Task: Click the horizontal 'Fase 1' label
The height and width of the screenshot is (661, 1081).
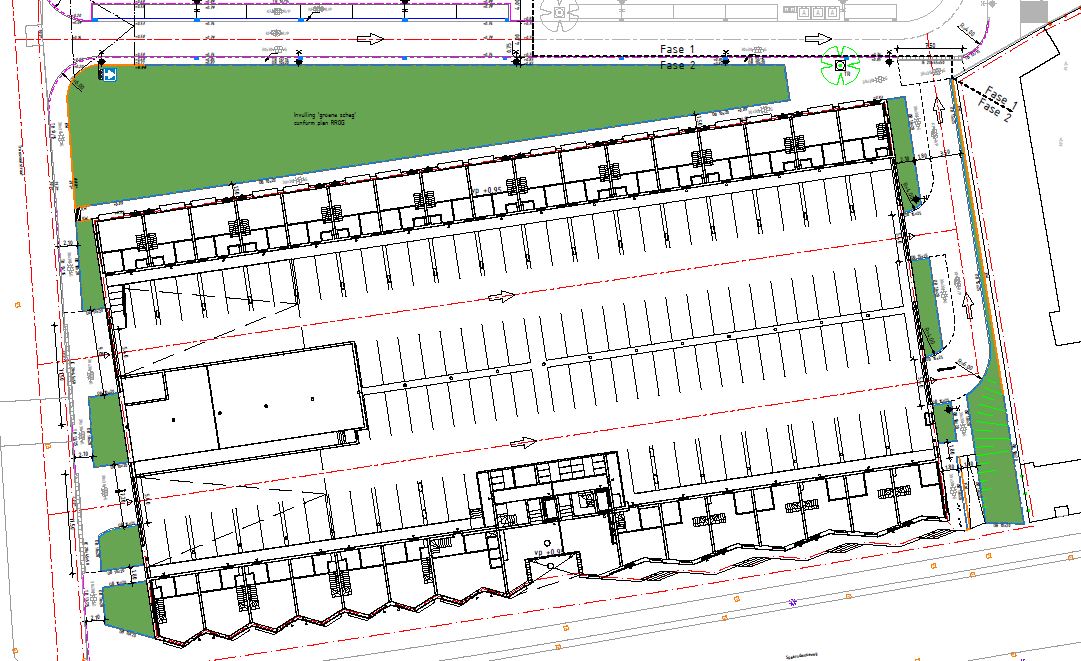Action: [677, 49]
